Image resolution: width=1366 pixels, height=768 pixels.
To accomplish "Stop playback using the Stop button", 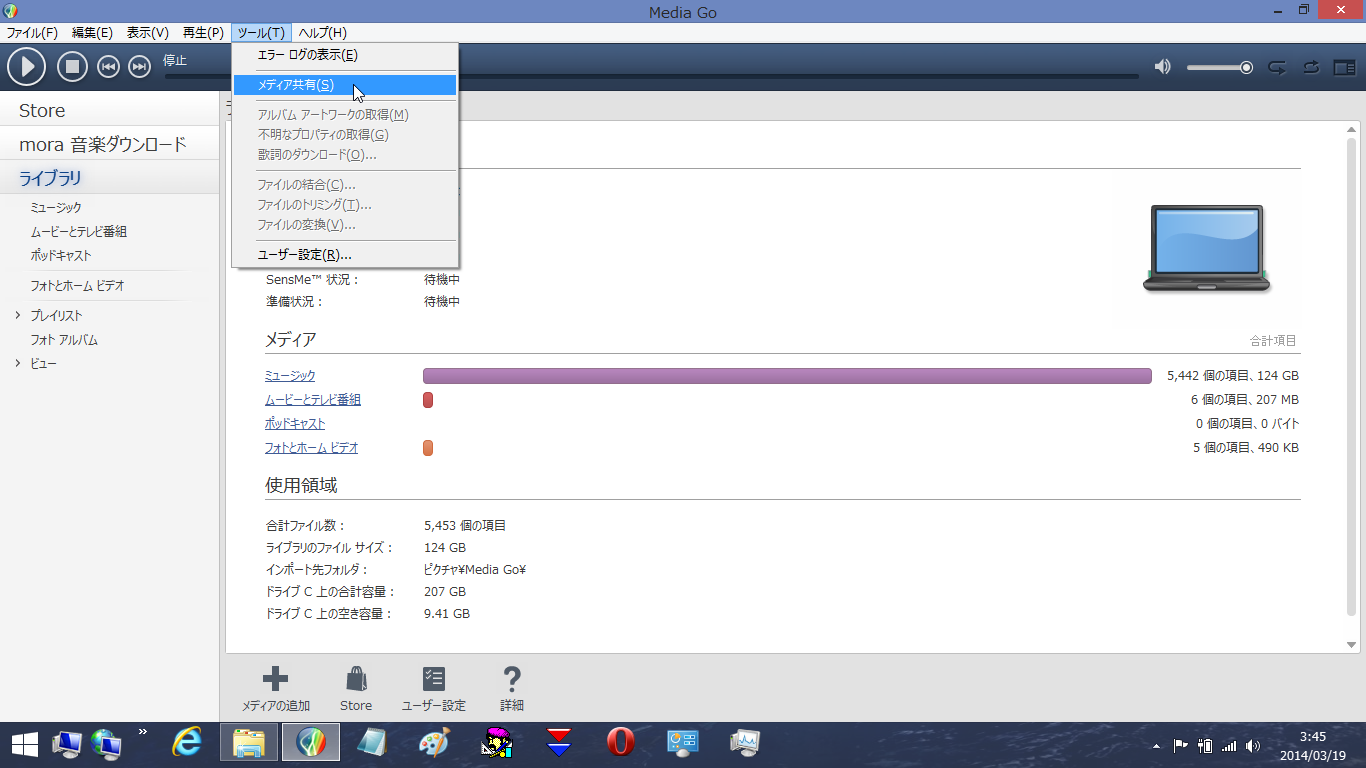I will (x=72, y=67).
